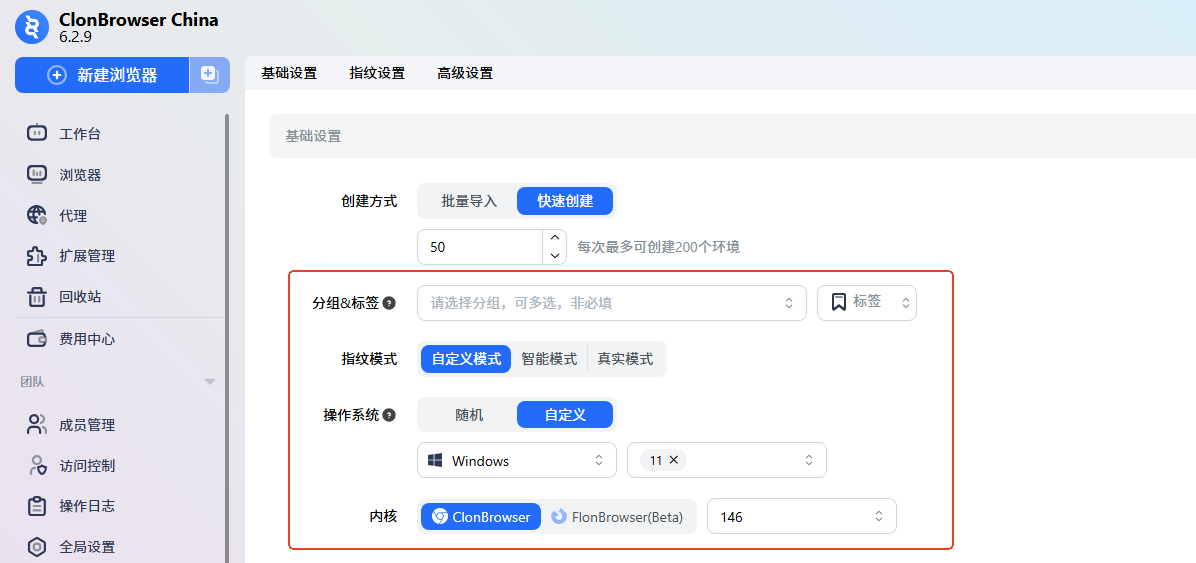
Task: Decrease the quantity with the down arrow
Action: [x=555, y=256]
